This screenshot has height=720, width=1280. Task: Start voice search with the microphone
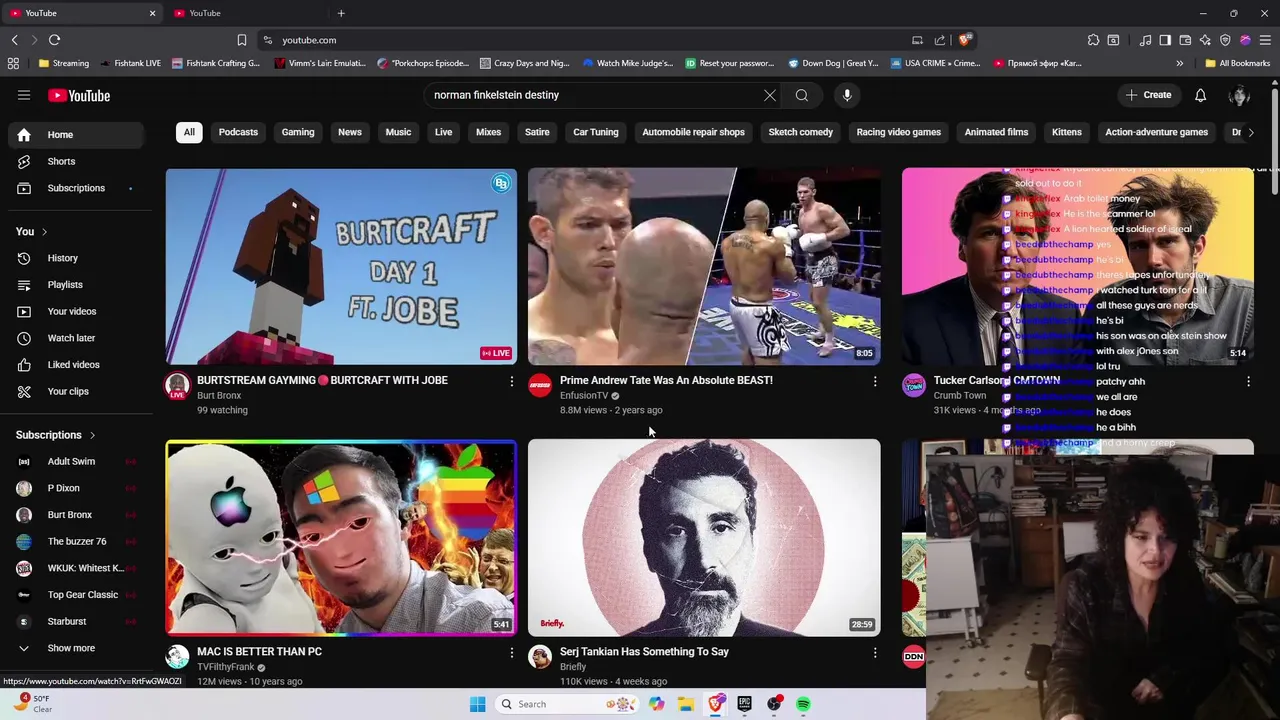click(847, 95)
